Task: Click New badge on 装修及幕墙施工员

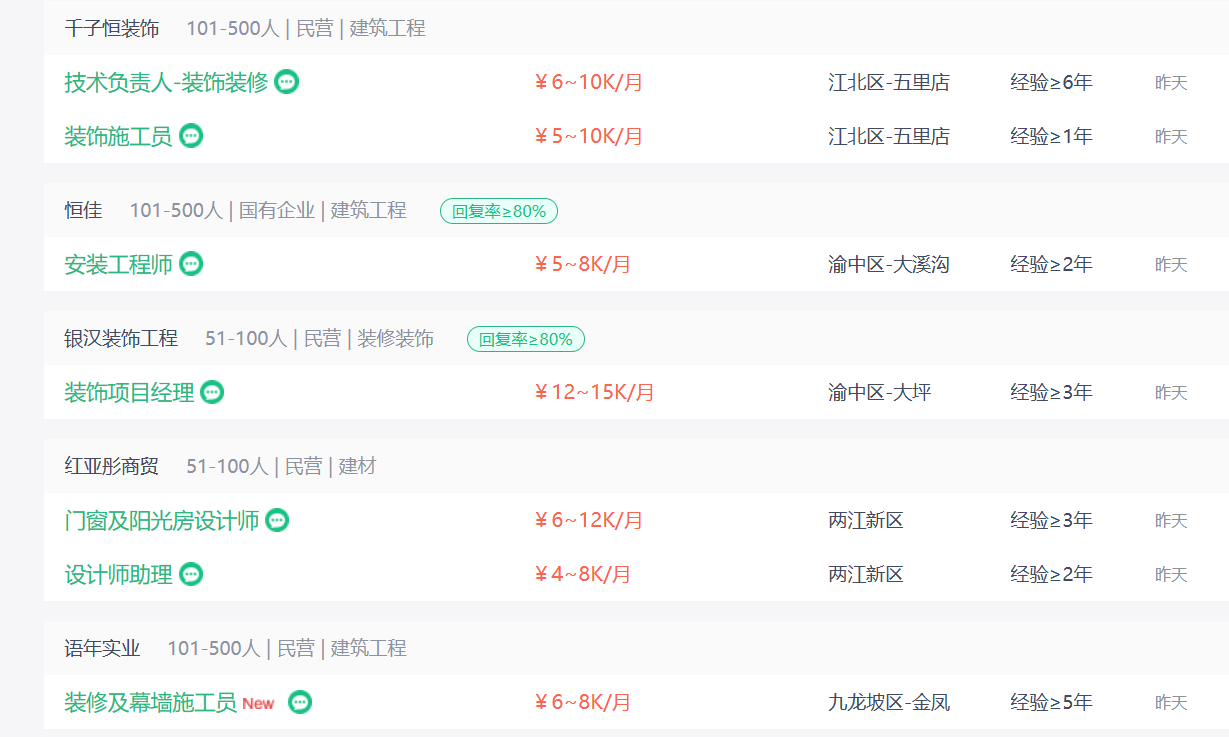Action: 258,703
